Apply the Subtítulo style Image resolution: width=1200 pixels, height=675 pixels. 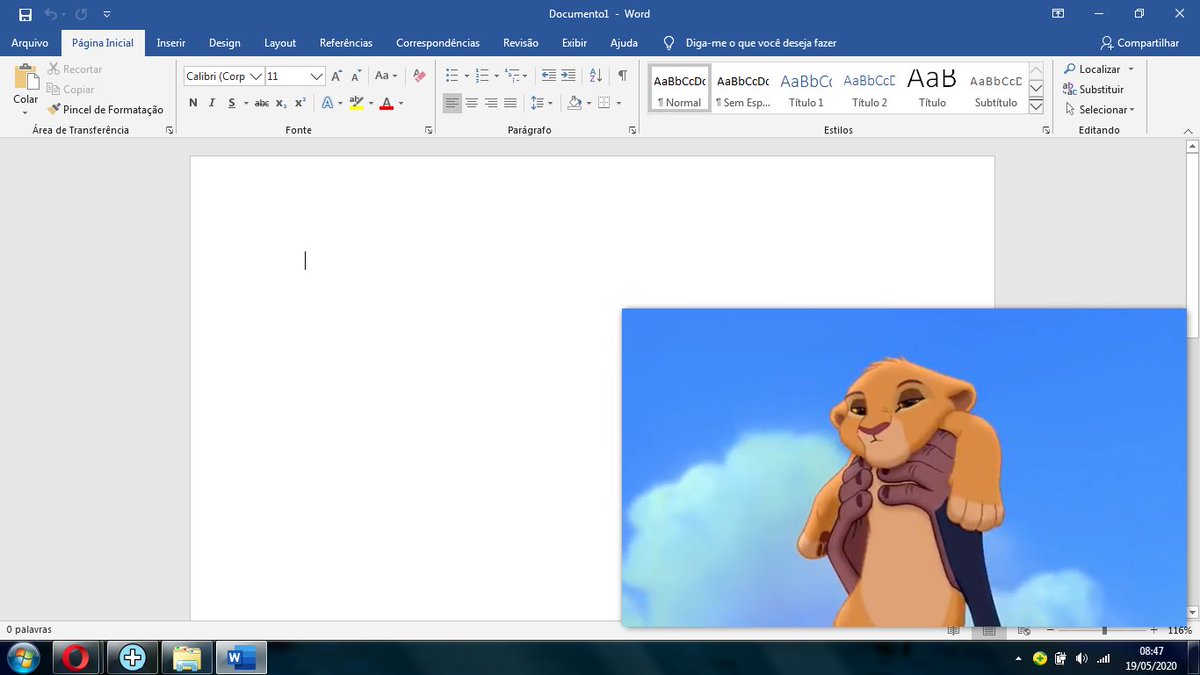coord(996,88)
